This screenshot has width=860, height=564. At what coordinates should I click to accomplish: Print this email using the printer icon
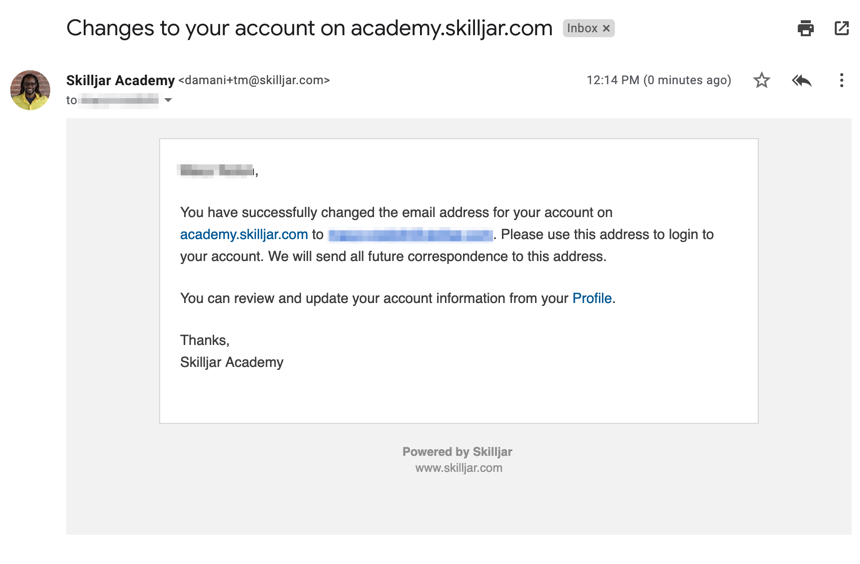[x=805, y=29]
